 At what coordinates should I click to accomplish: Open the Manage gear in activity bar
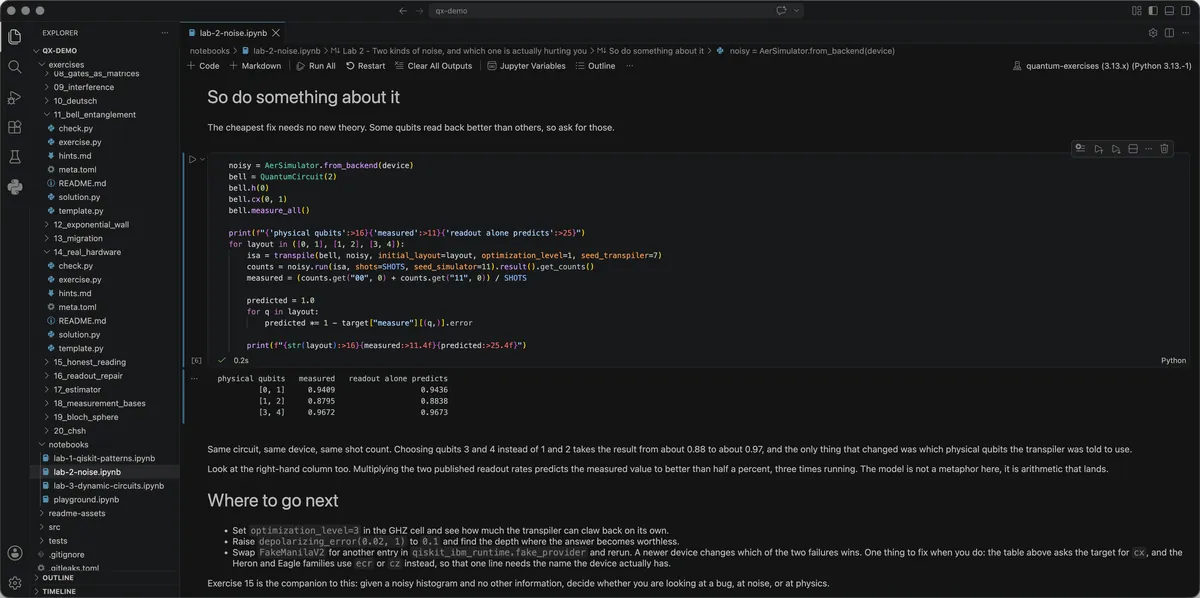(15, 582)
